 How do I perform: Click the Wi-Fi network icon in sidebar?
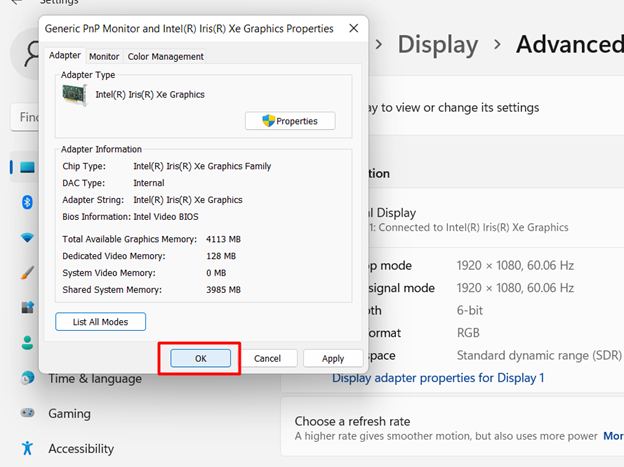27,237
